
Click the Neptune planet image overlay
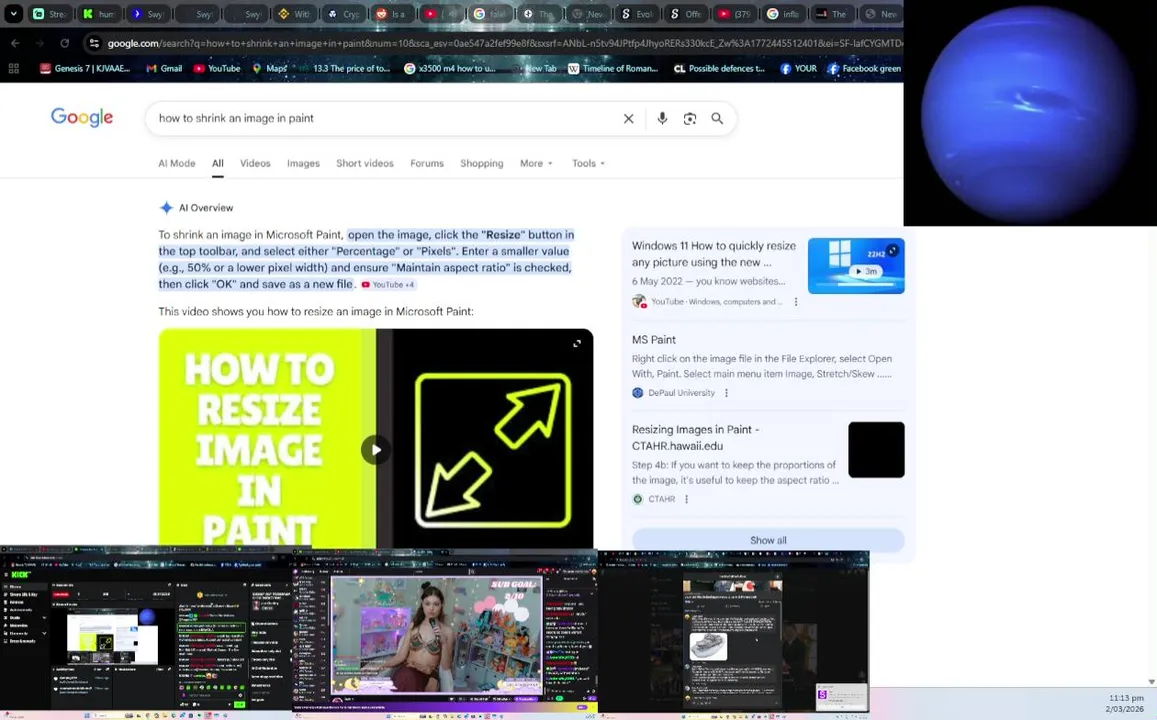[1030, 113]
